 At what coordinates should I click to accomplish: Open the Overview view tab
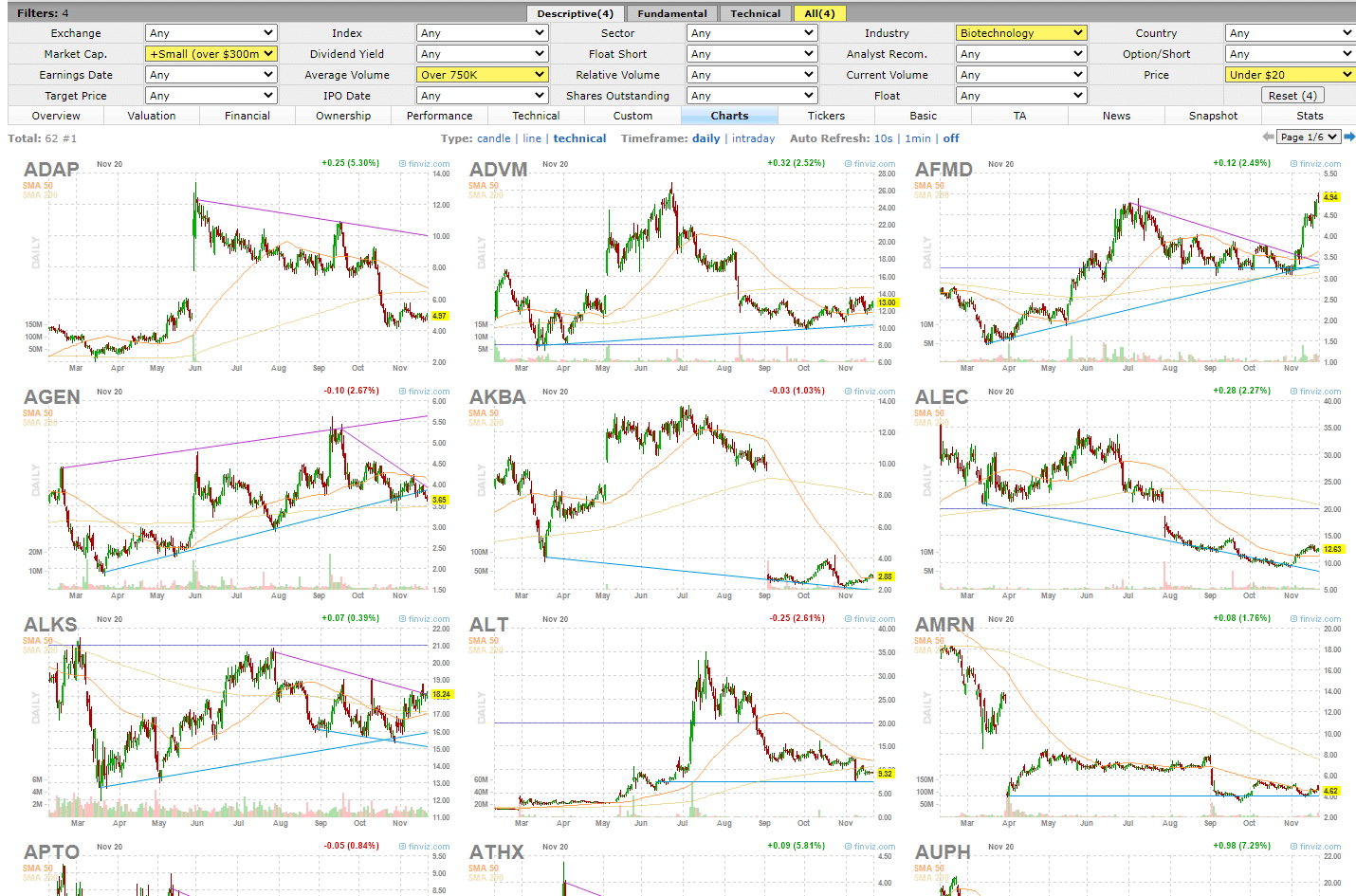[56, 116]
